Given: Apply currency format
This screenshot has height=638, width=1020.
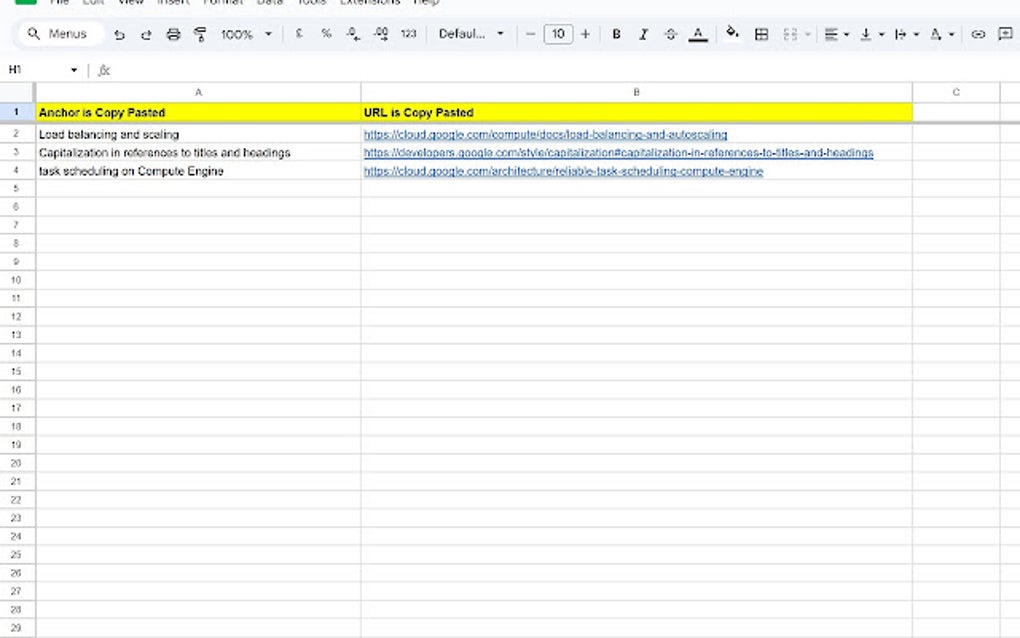Looking at the screenshot, I should click(297, 33).
